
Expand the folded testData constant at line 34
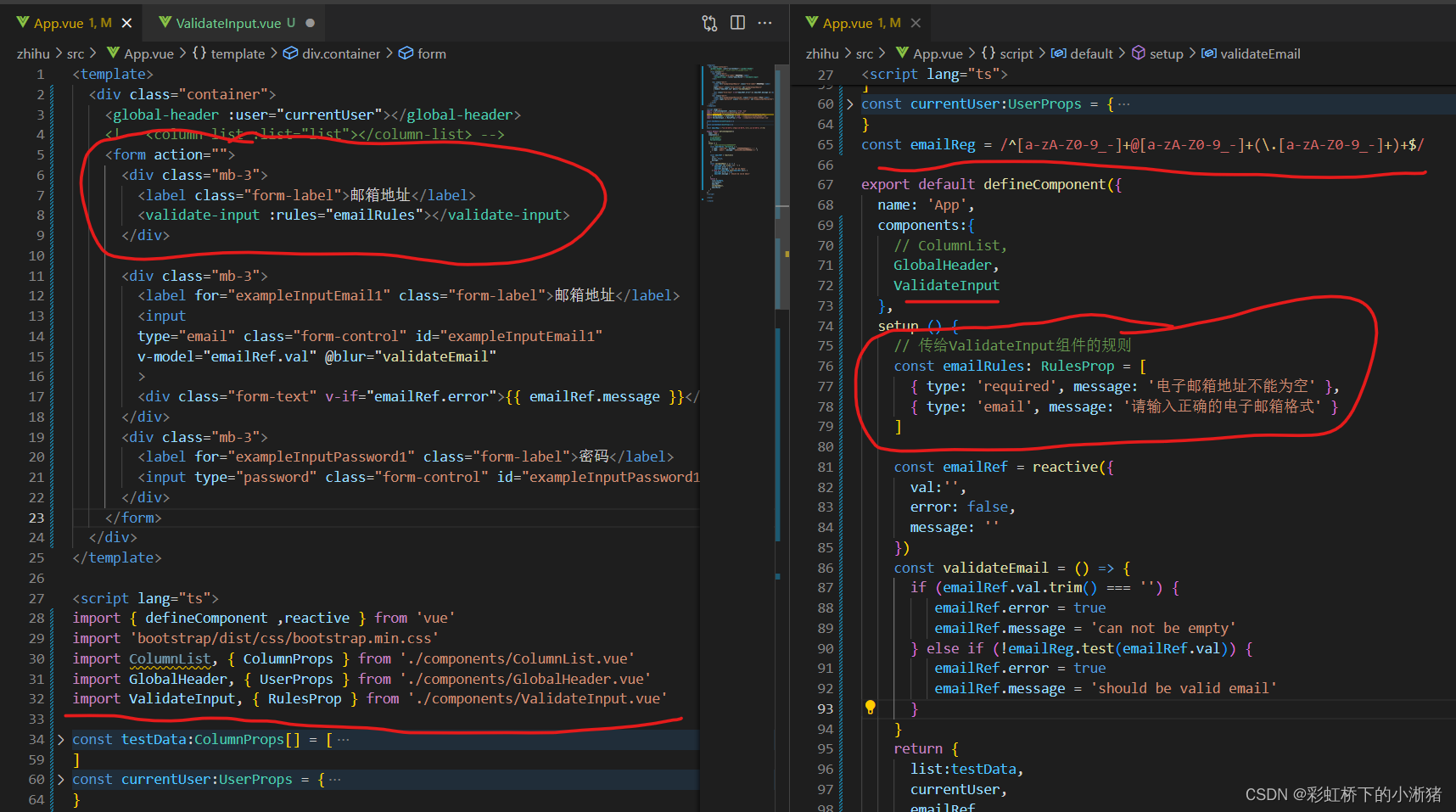click(59, 739)
